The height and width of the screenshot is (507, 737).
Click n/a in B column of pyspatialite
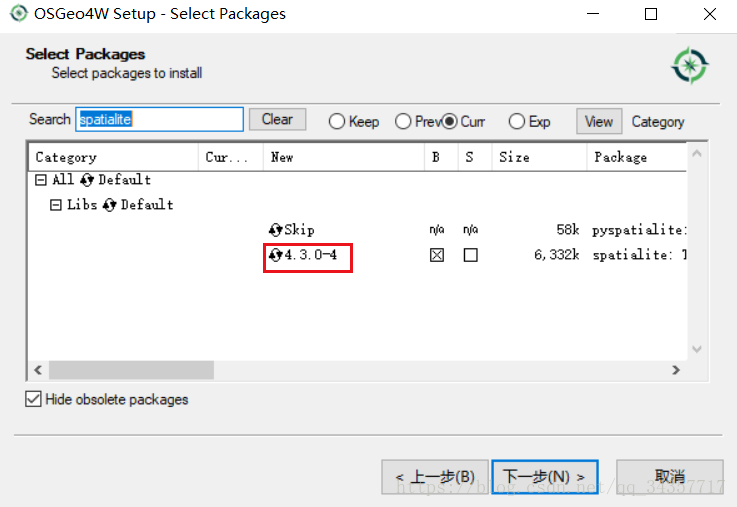click(x=437, y=230)
